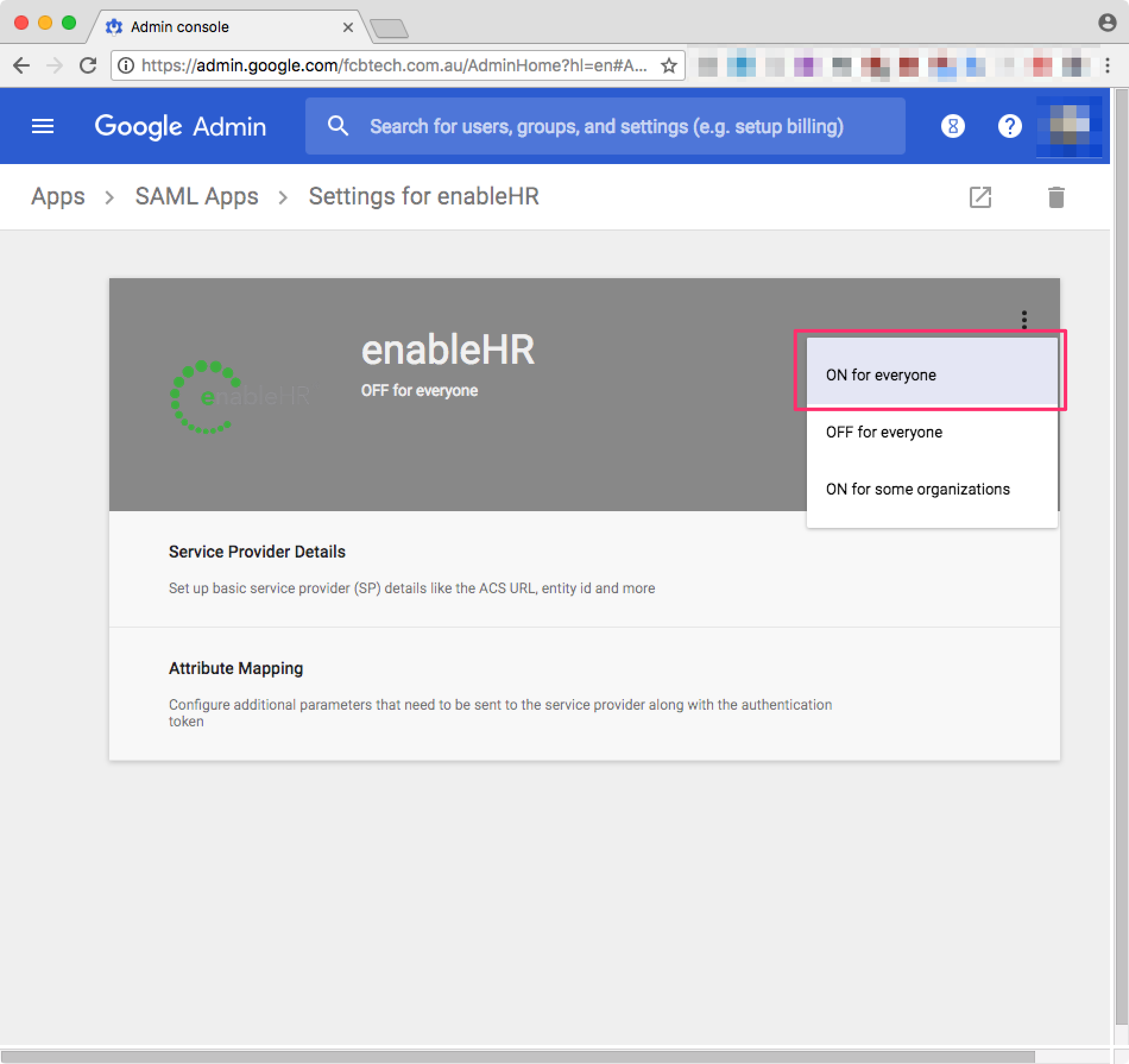
Task: Focus the search users and settings field
Action: click(x=606, y=126)
